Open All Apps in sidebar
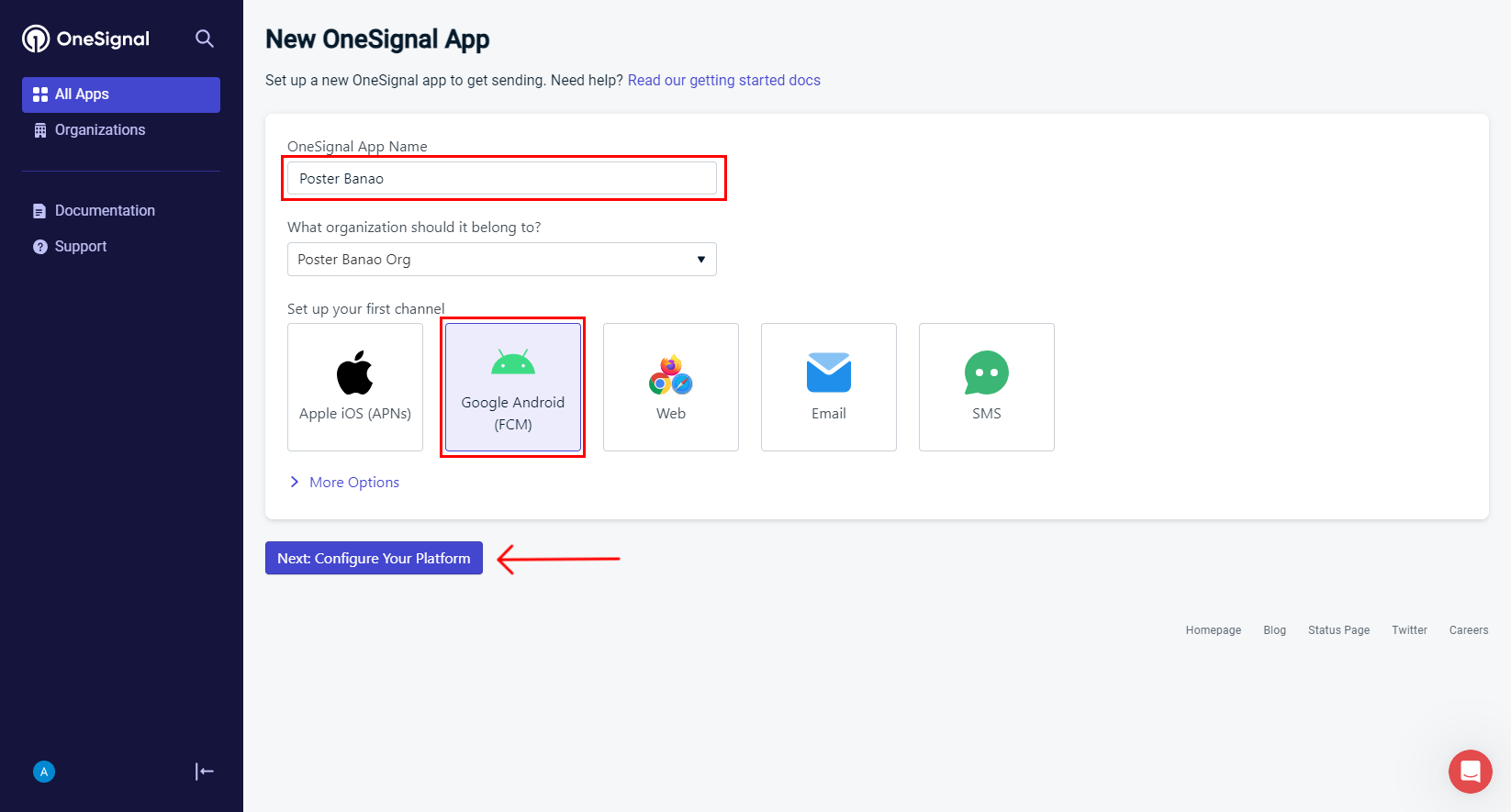Viewport: 1511px width, 812px height. tap(121, 95)
